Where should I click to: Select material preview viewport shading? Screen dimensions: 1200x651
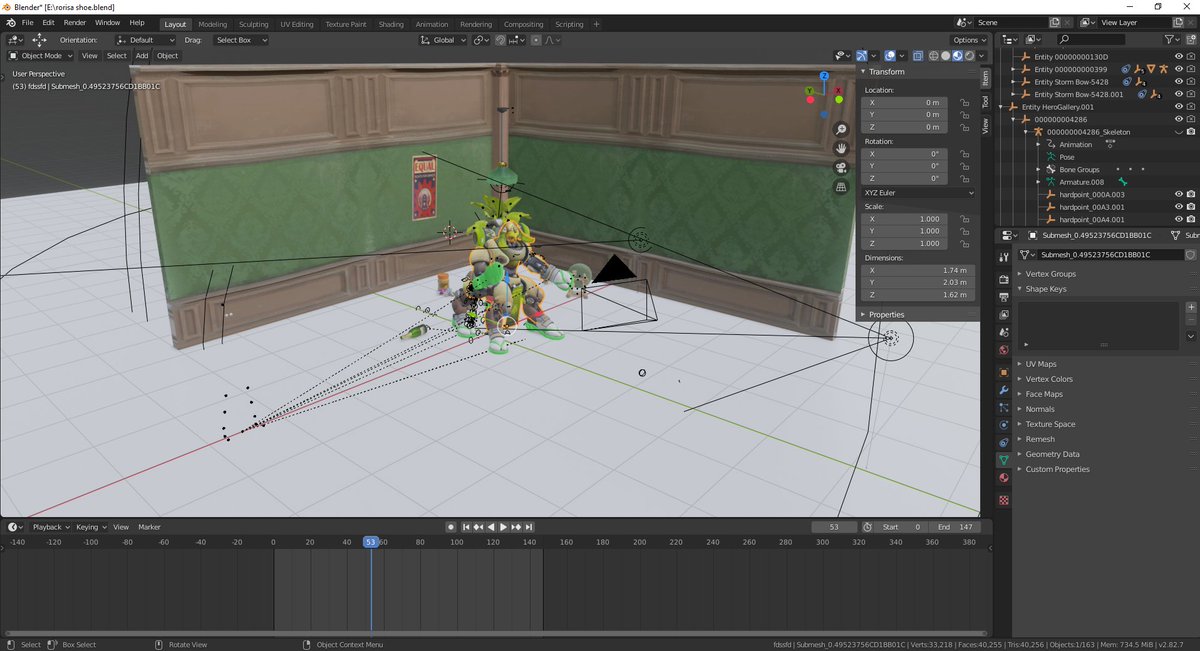(958, 56)
